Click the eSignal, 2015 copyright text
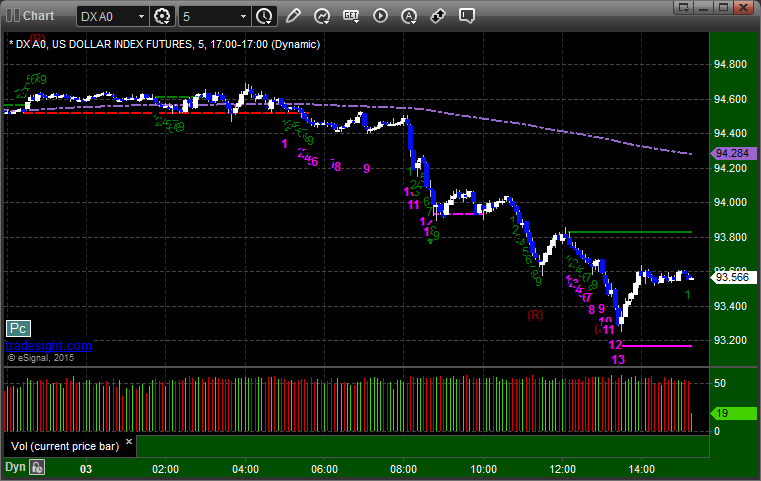This screenshot has height=481, width=761. click(x=41, y=358)
